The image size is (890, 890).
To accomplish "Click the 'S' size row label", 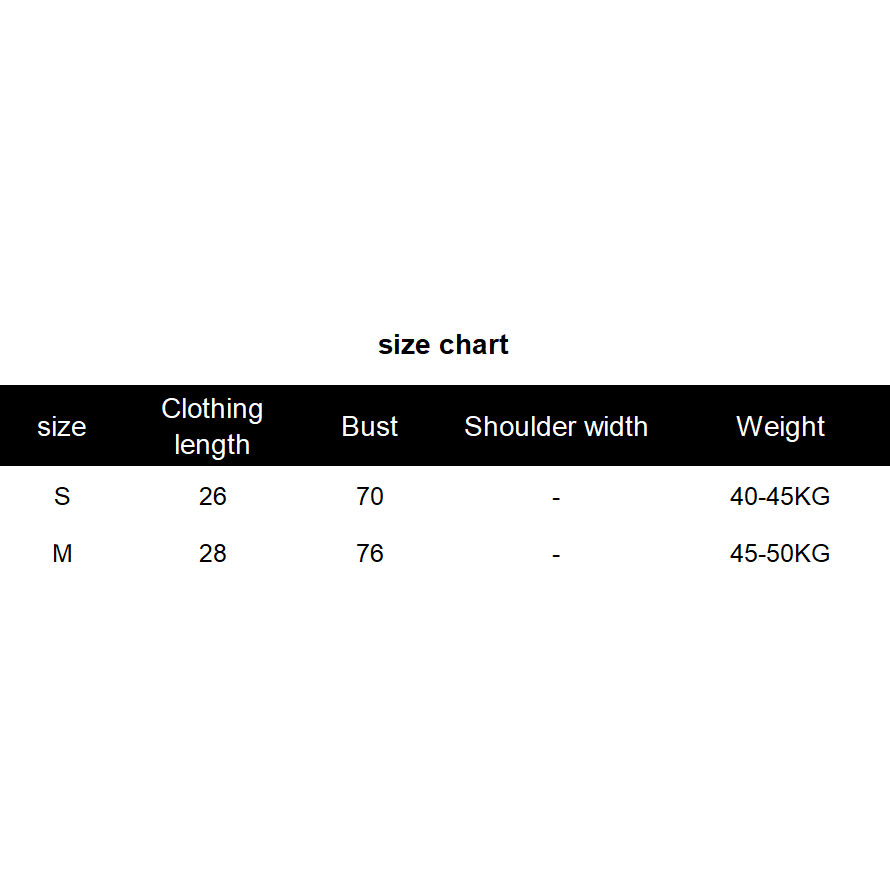I will (x=62, y=496).
